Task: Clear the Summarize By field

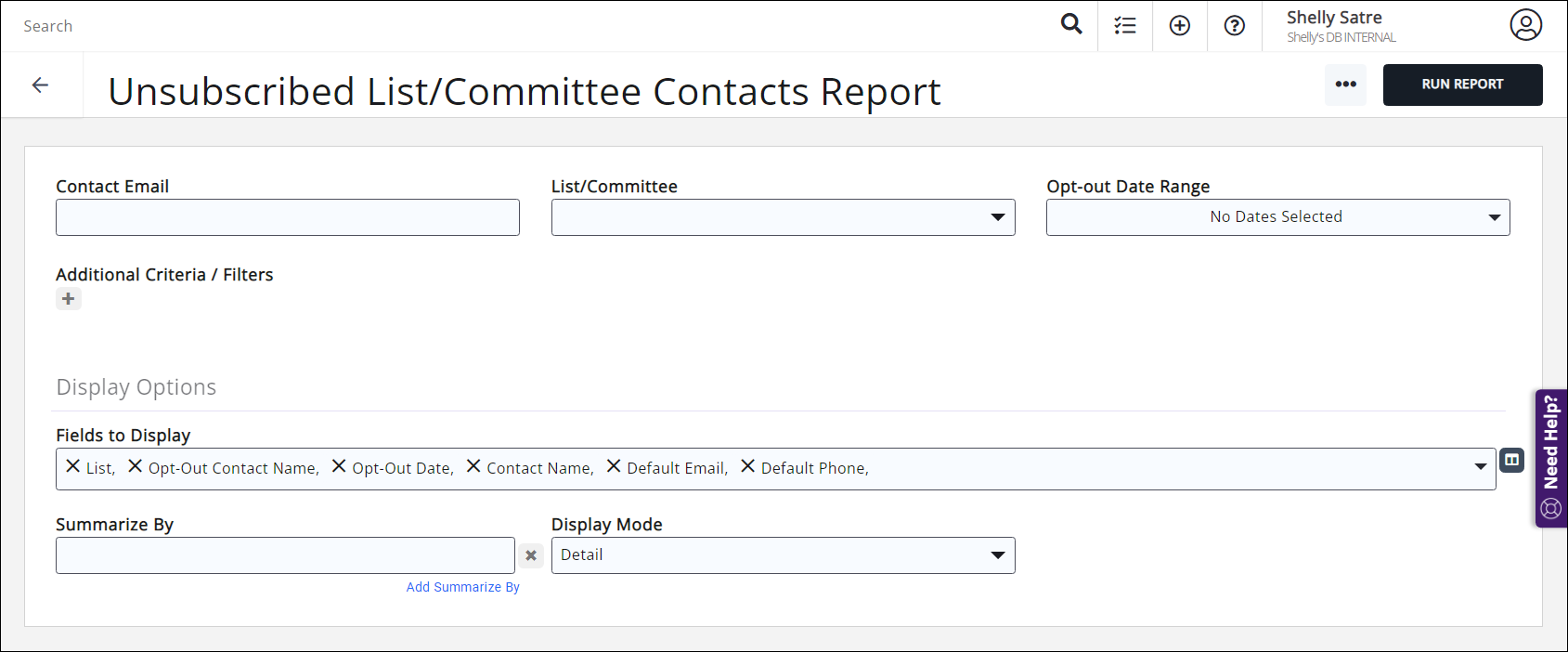Action: coord(531,555)
